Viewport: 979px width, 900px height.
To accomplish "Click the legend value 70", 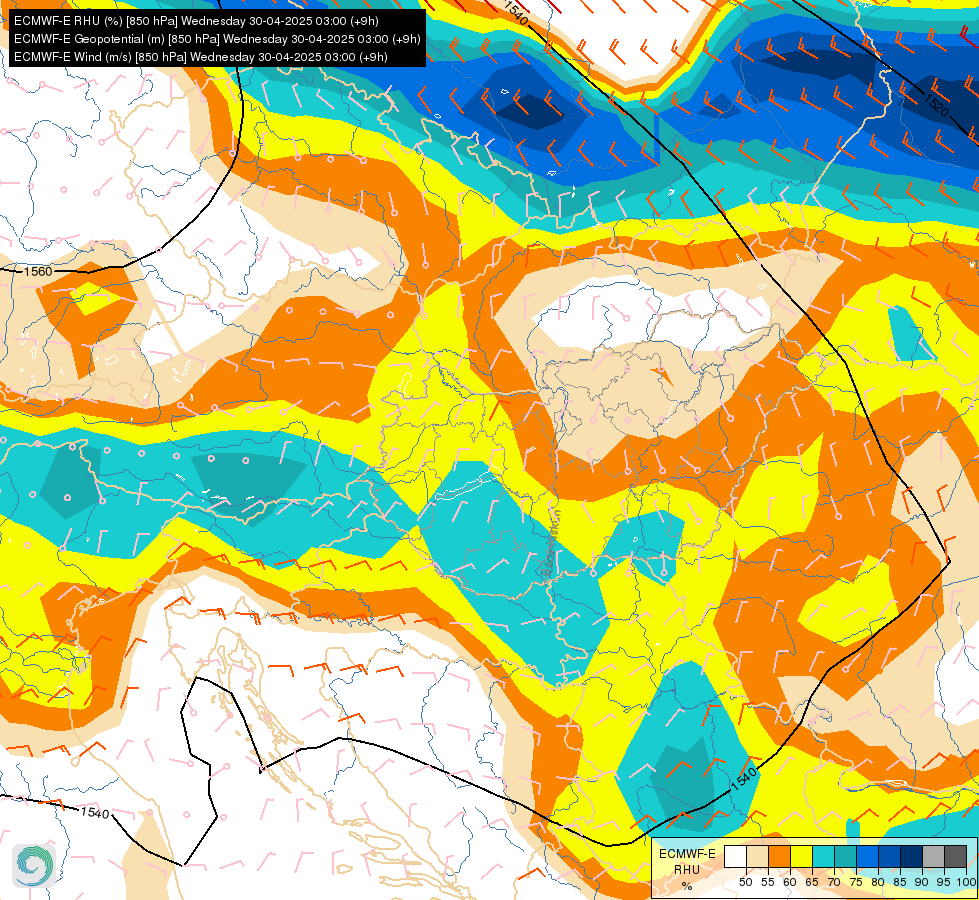I will click(x=834, y=882).
